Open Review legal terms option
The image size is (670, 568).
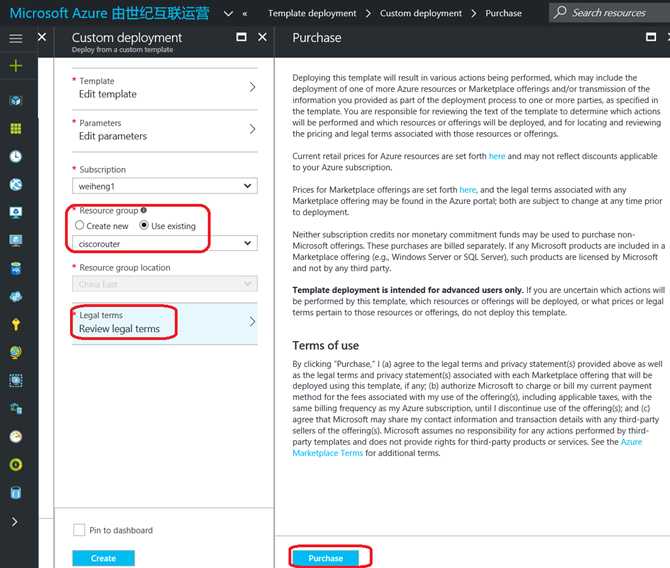[x=165, y=323]
